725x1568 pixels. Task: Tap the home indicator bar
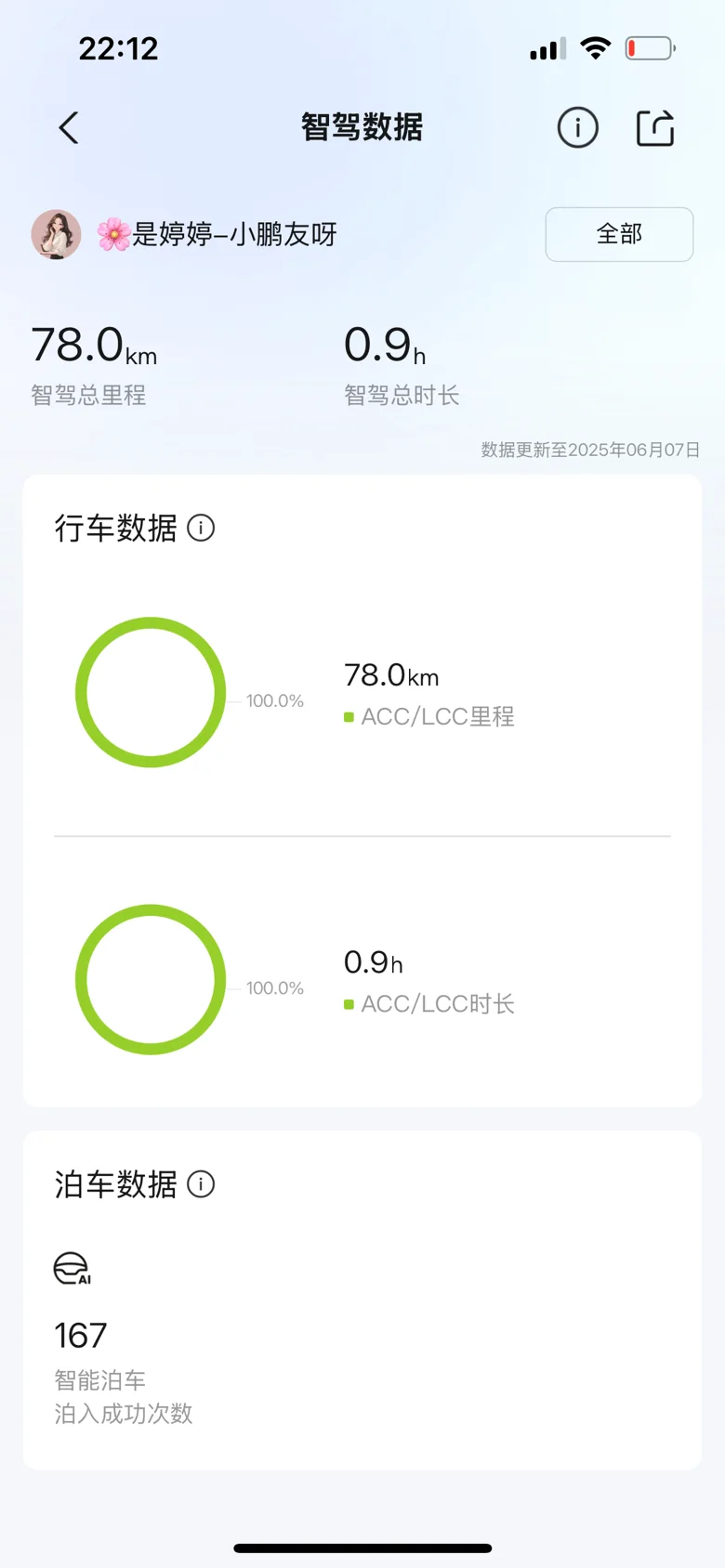[362, 1548]
